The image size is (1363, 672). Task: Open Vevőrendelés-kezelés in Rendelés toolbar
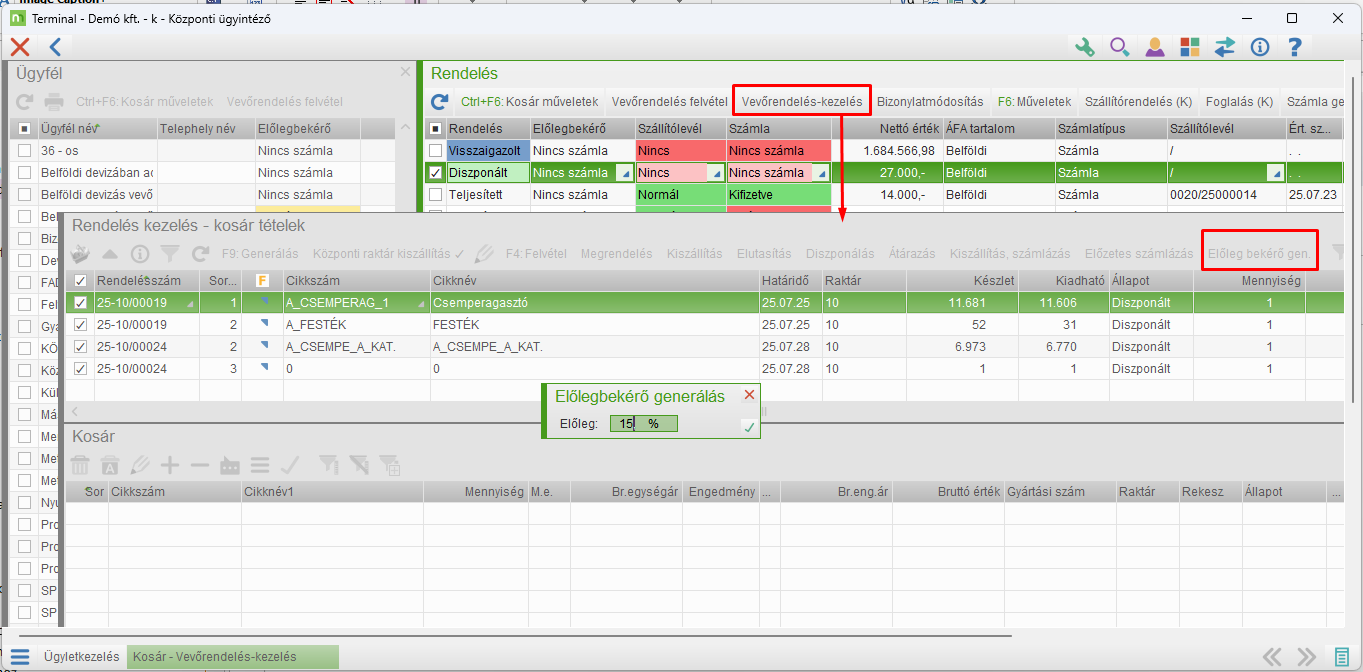tap(802, 102)
